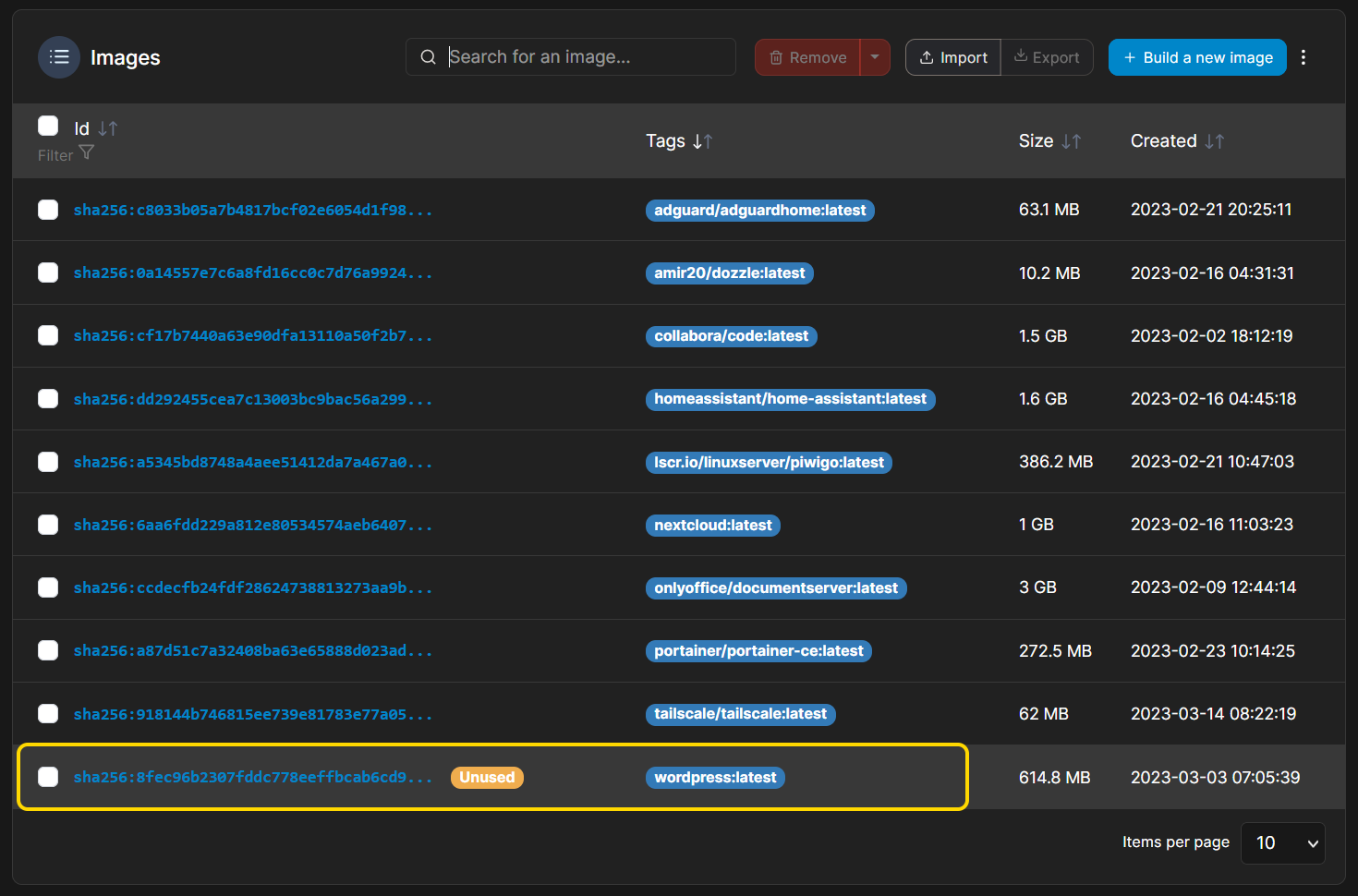The width and height of the screenshot is (1358, 896).
Task: Open image sha256:c8033b05a7b4817b link
Action: (x=253, y=210)
